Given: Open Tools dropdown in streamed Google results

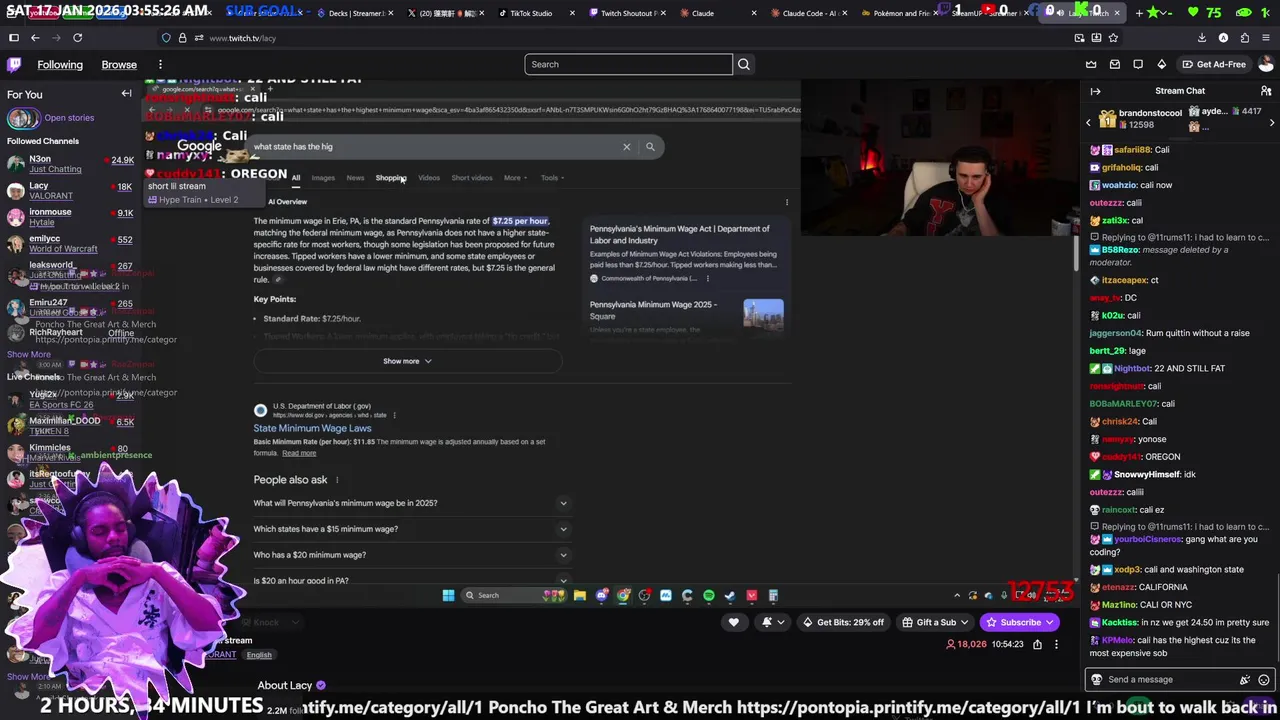Looking at the screenshot, I should pyautogui.click(x=552, y=178).
